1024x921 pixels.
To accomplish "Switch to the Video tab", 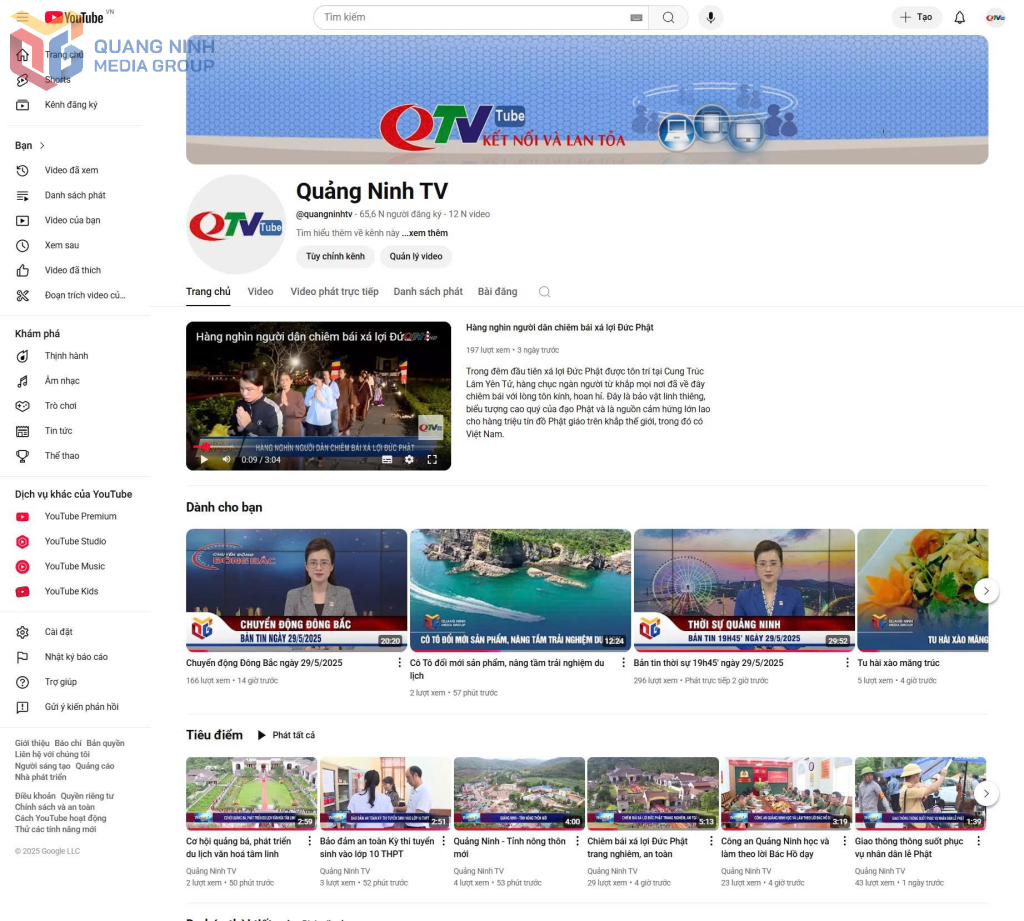I will click(x=260, y=292).
